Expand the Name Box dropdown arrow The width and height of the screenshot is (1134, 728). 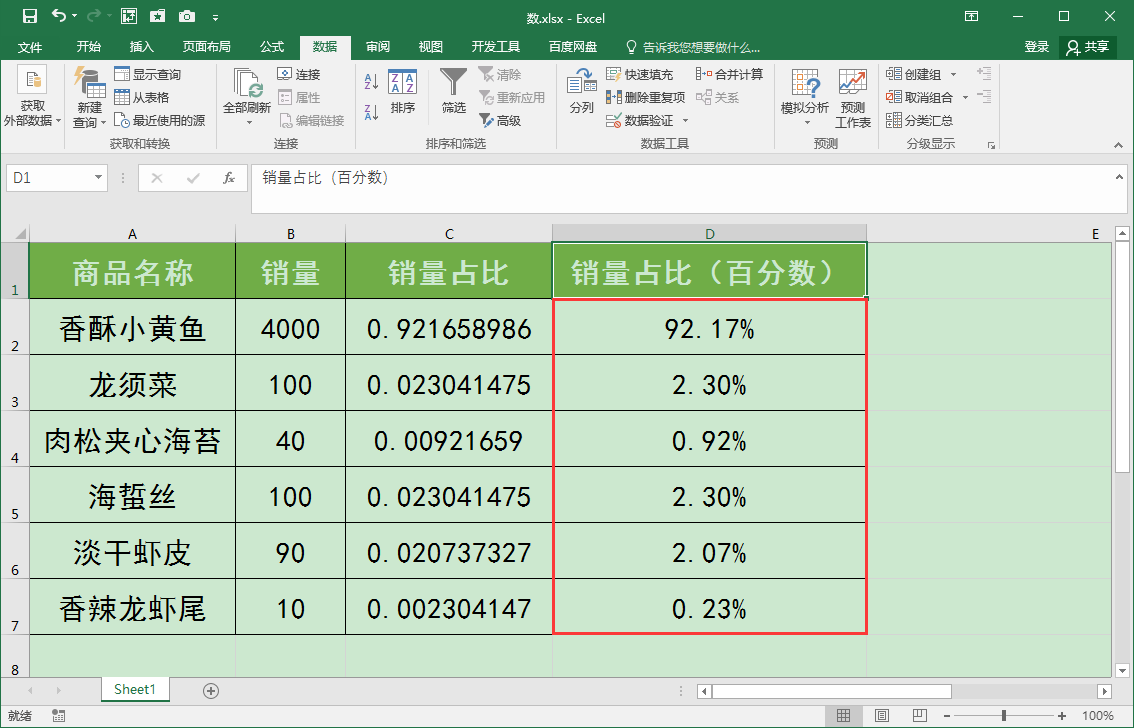[98, 178]
